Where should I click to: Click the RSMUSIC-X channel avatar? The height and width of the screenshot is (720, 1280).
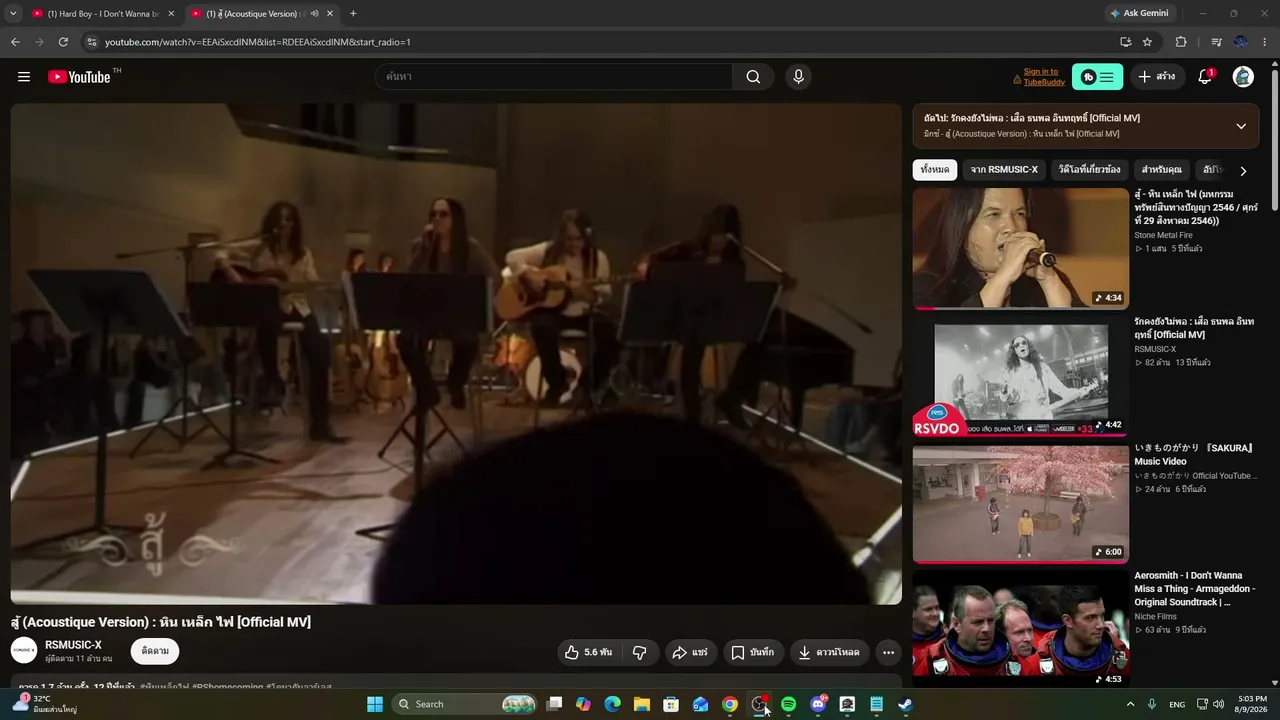(x=24, y=651)
